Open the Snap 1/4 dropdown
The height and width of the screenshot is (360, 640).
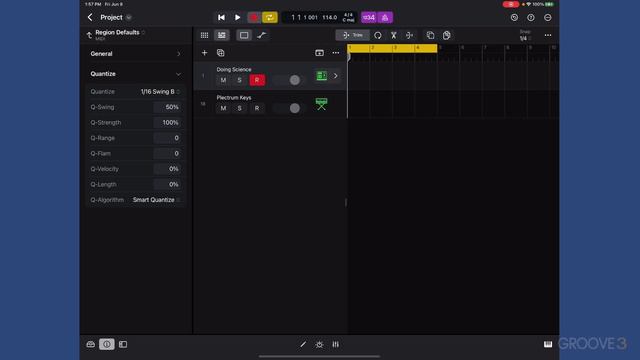point(525,36)
